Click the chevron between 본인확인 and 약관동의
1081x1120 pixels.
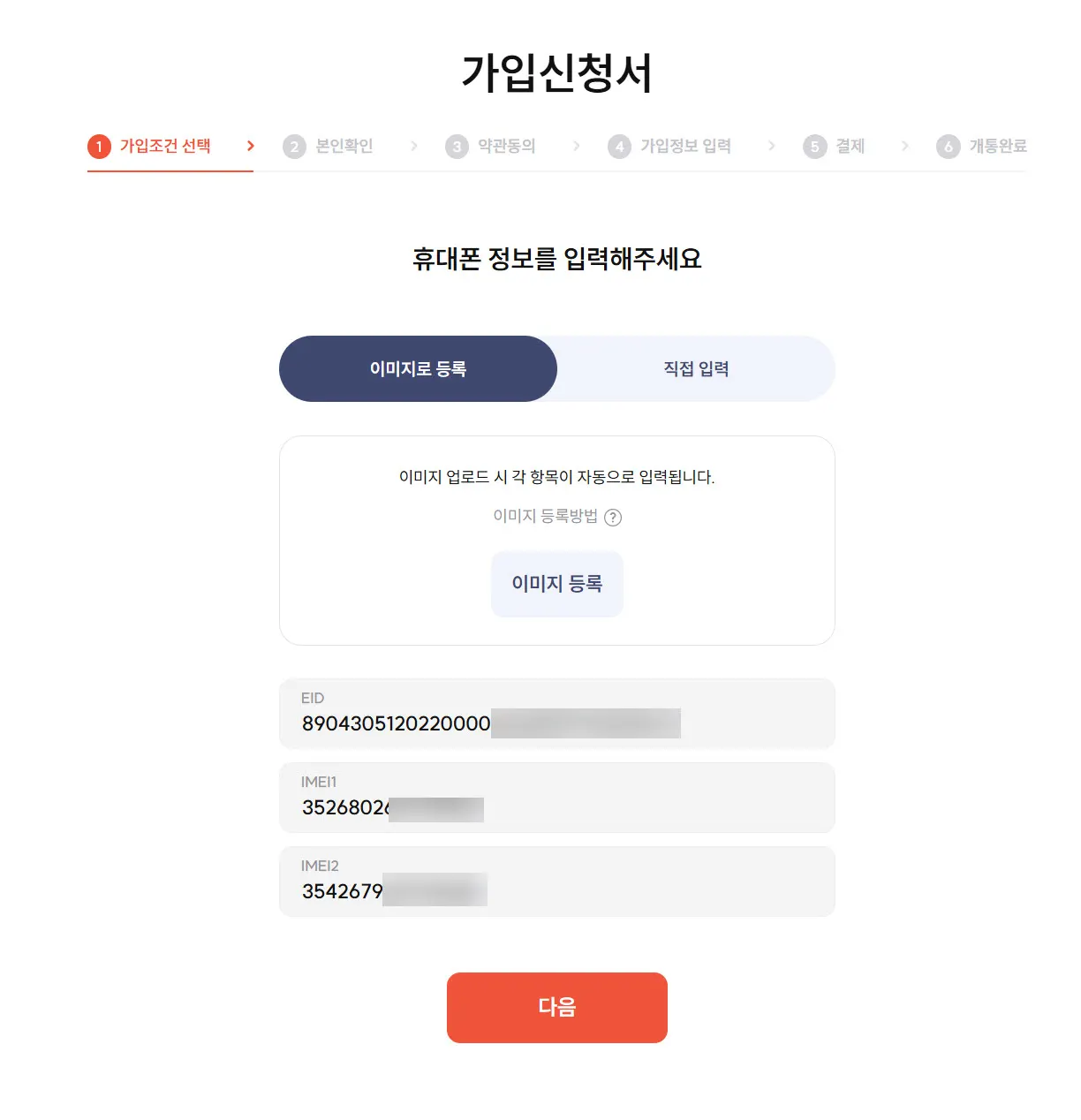[414, 146]
